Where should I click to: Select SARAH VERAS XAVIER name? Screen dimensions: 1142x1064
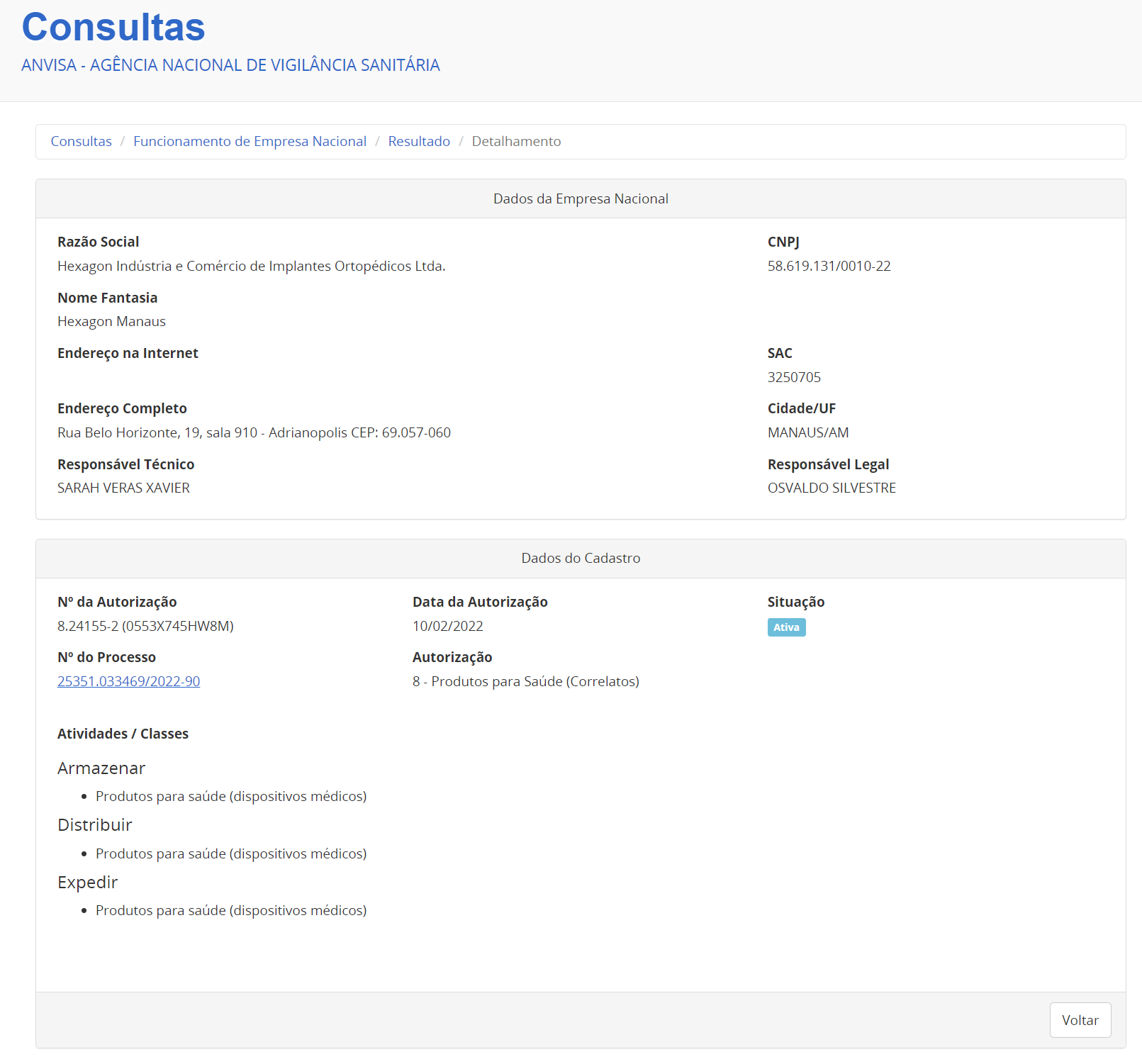pyautogui.click(x=123, y=488)
